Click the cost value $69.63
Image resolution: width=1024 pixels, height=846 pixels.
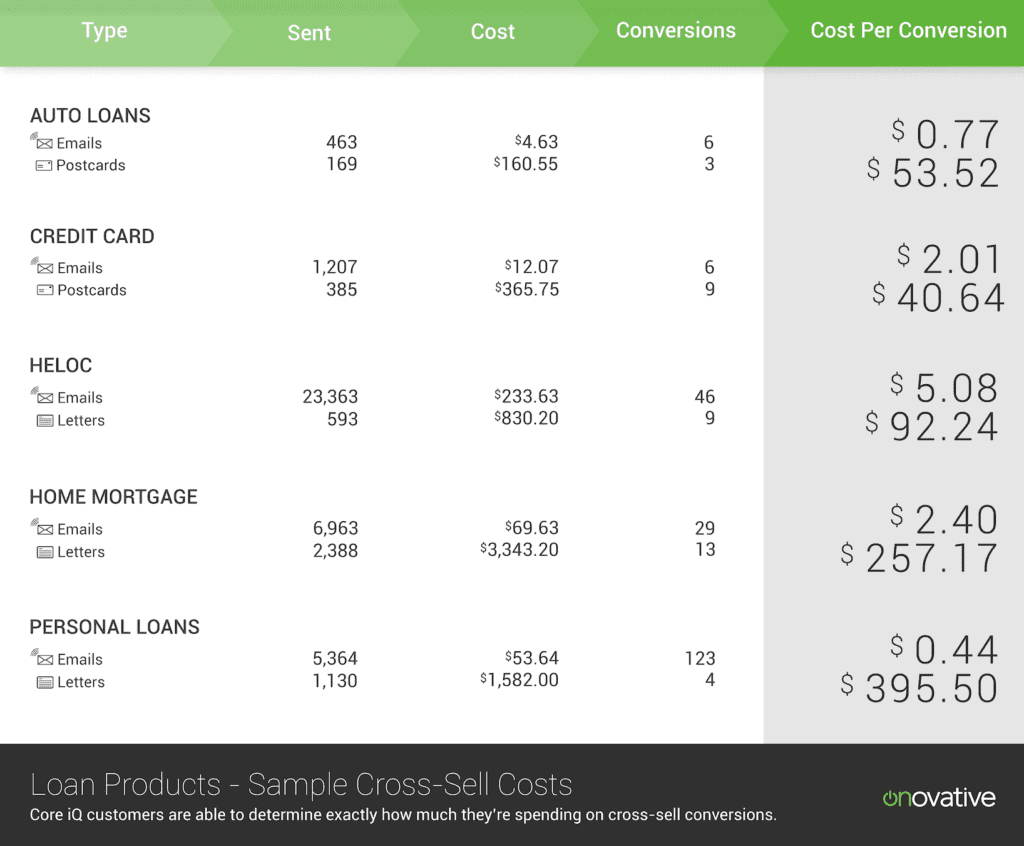pos(532,527)
